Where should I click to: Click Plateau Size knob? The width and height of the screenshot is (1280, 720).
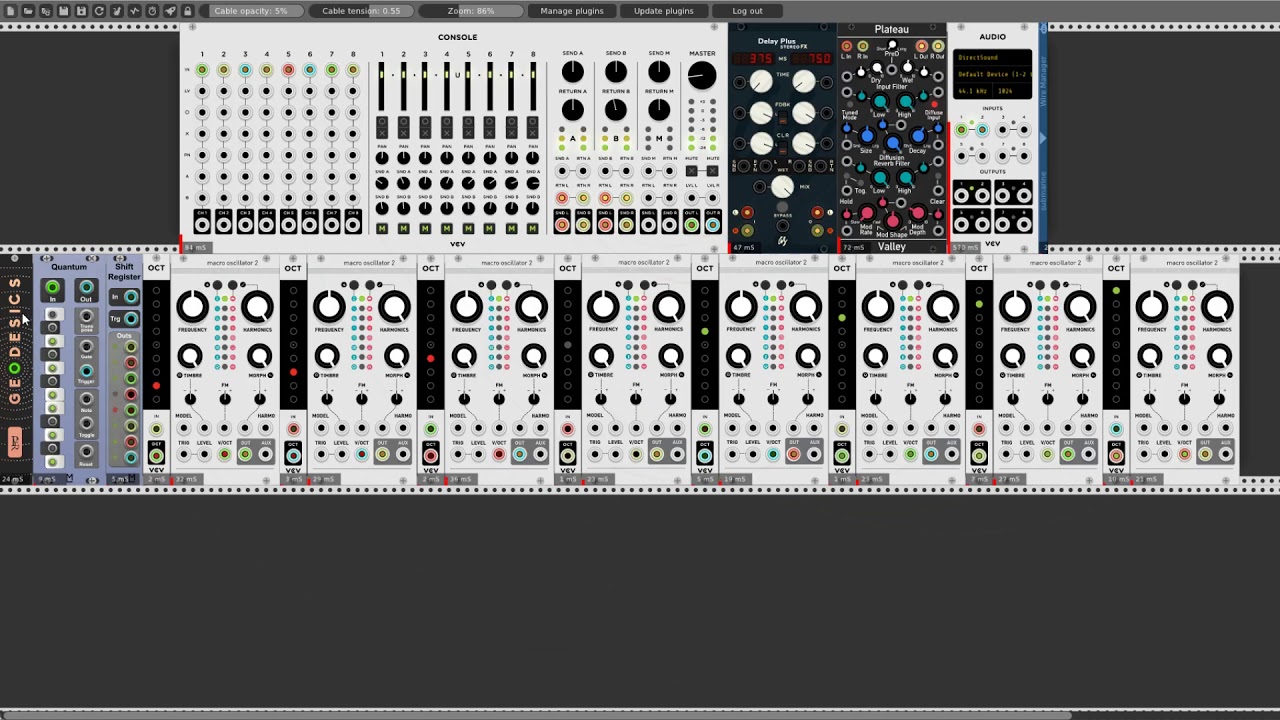tap(867, 137)
